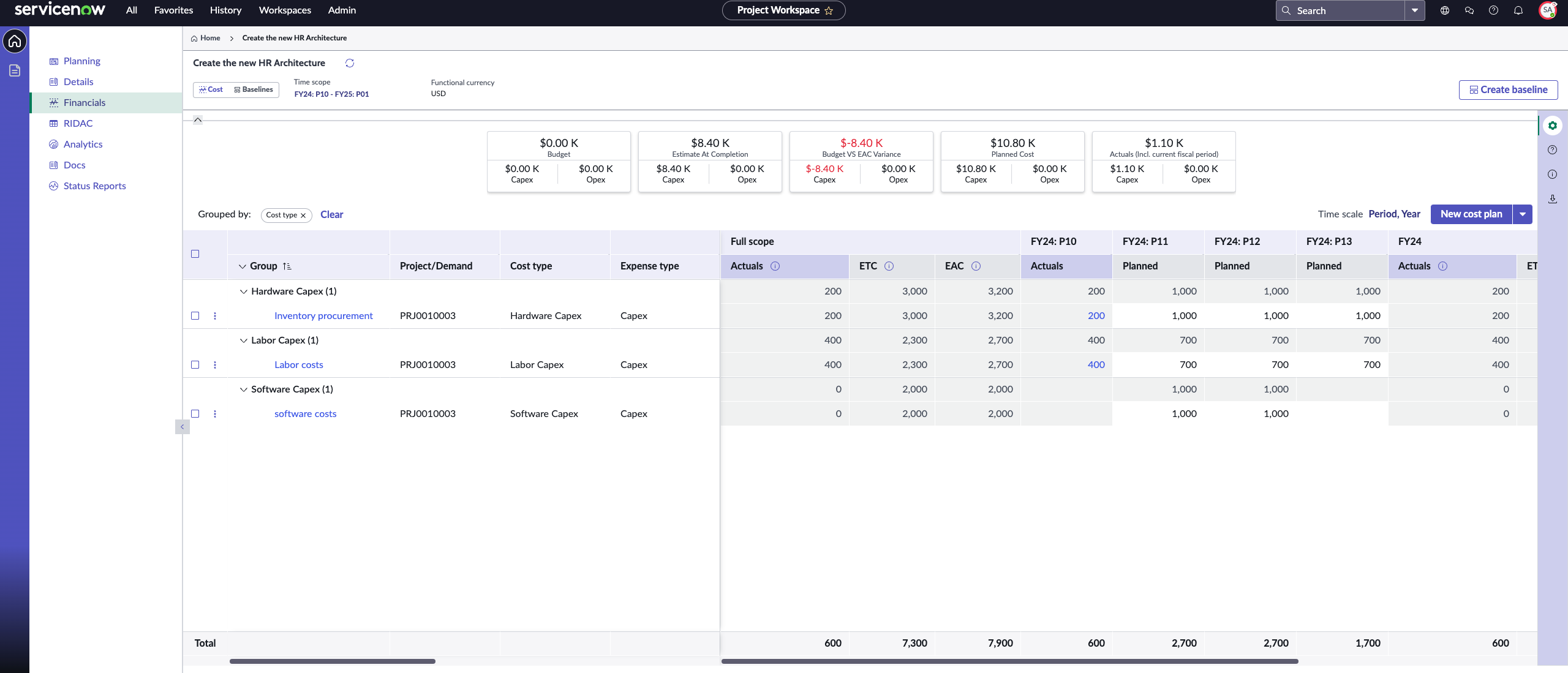Open the search scope dropdown arrow

[1415, 10]
